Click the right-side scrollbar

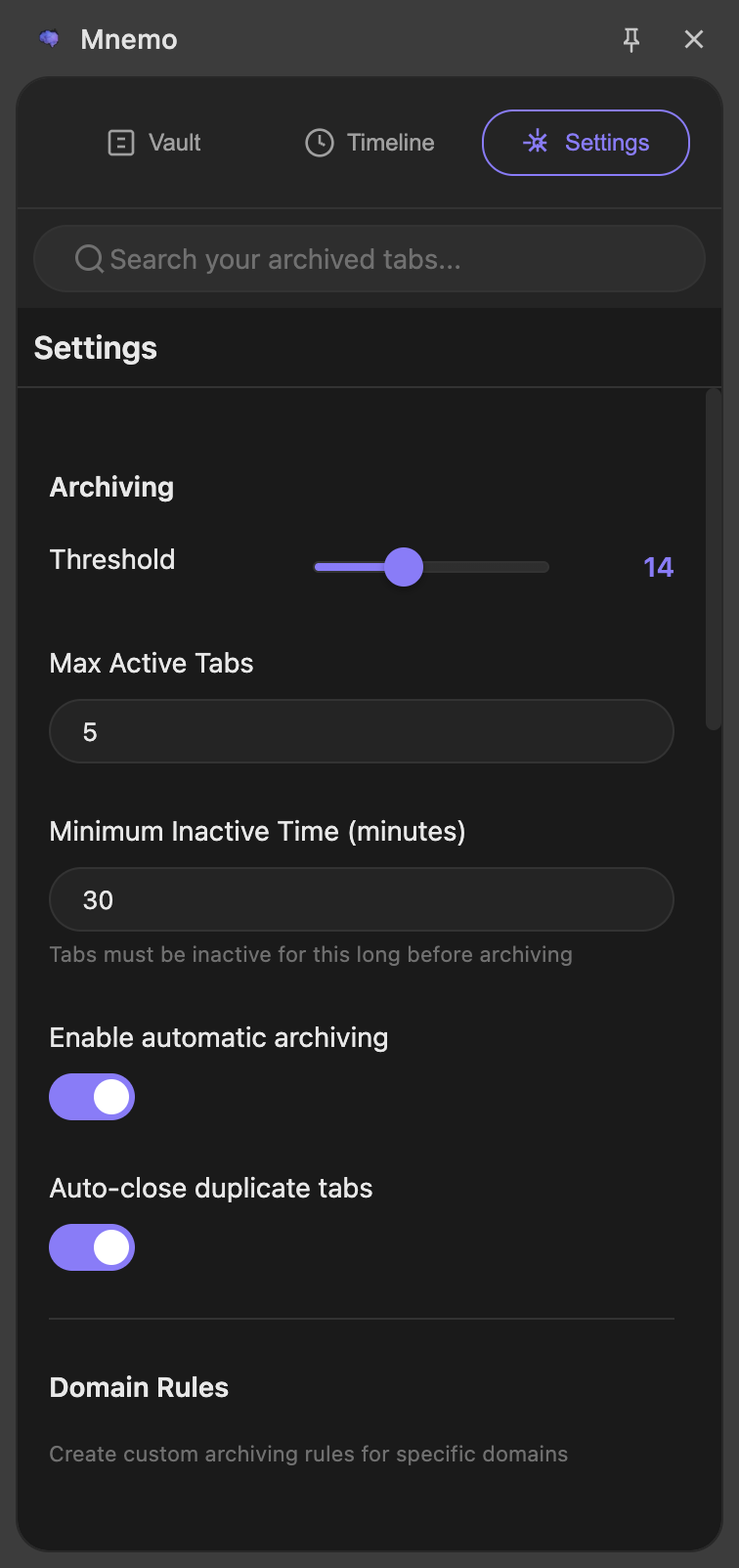[x=715, y=557]
